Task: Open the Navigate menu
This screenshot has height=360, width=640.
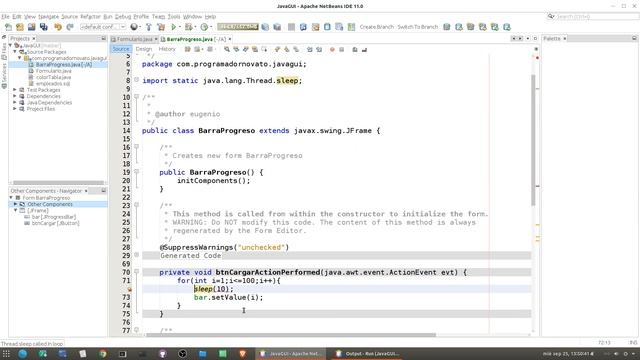Action: point(49,17)
